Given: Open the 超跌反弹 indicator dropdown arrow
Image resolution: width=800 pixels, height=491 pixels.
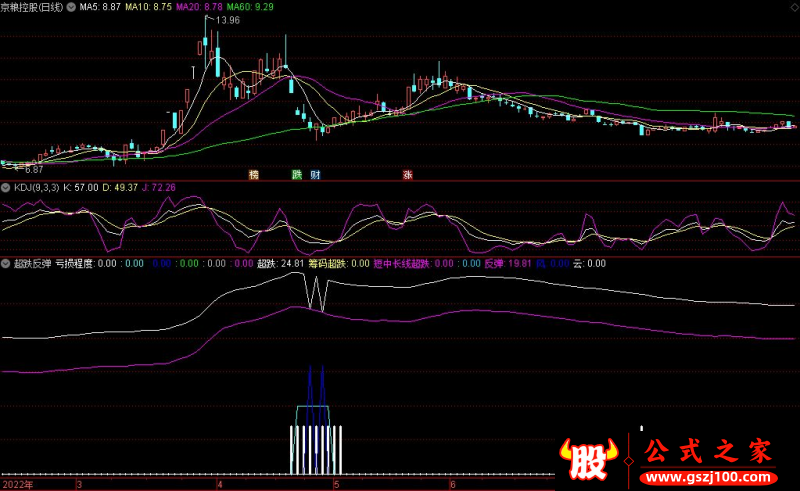Looking at the screenshot, I should (x=6, y=264).
